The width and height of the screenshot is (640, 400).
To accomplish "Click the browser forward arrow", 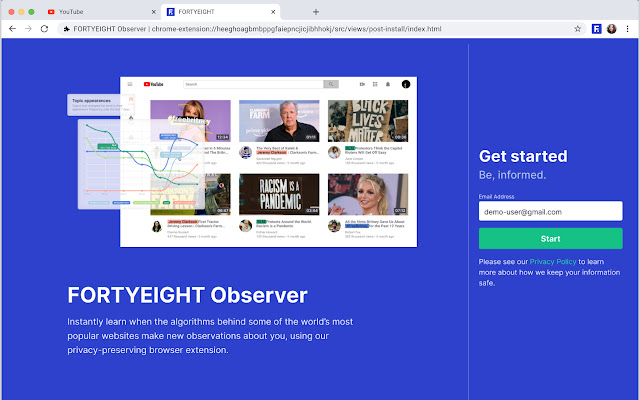I will [x=28, y=29].
